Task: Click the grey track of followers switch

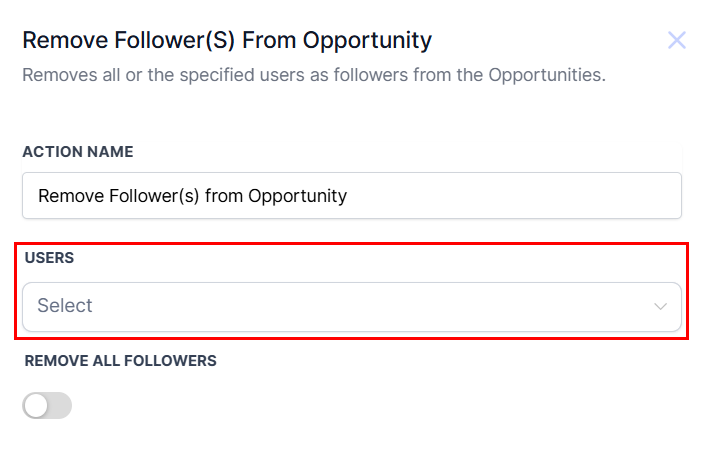Action: 60,405
